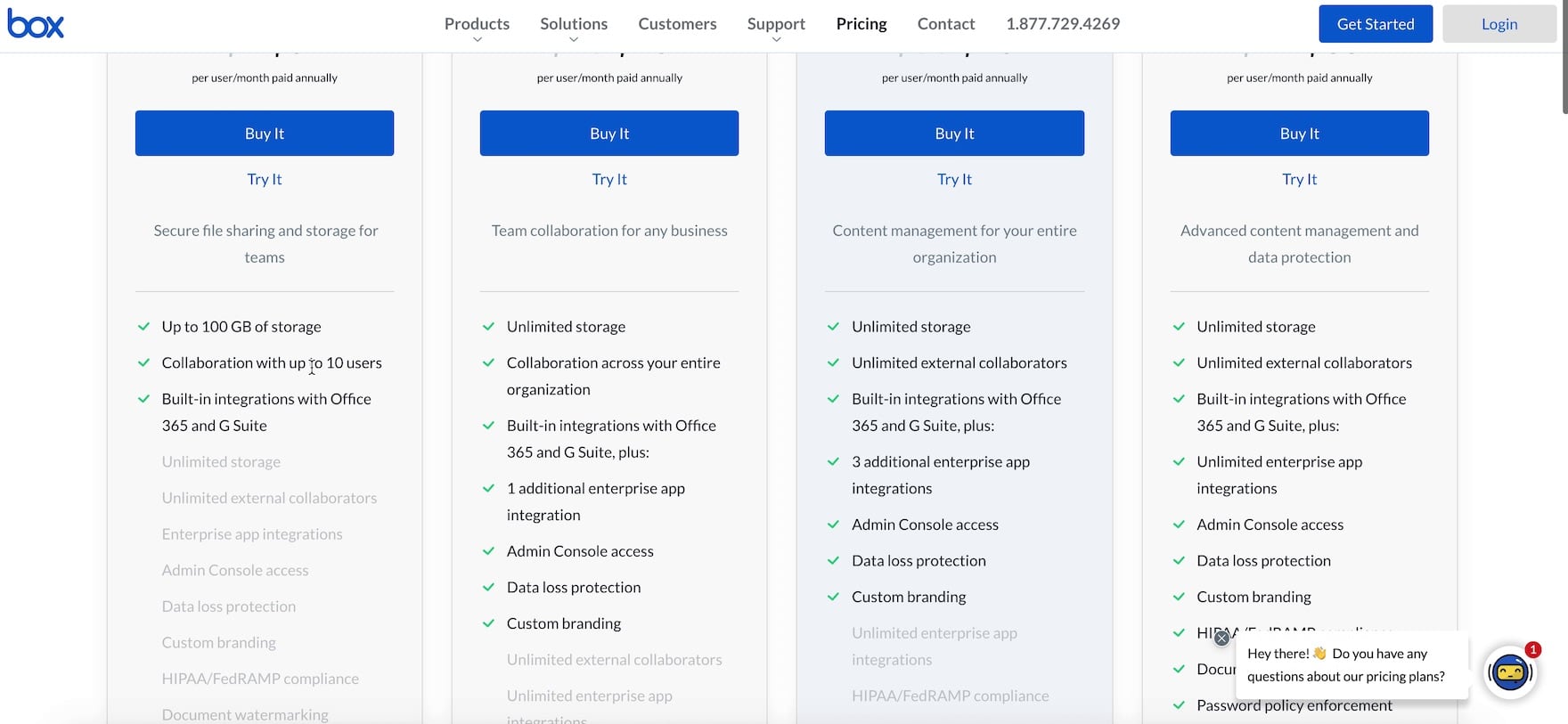The width and height of the screenshot is (1568, 724).
Task: Click checkmark next to 'Password policy enforcement'
Action: (x=1179, y=705)
